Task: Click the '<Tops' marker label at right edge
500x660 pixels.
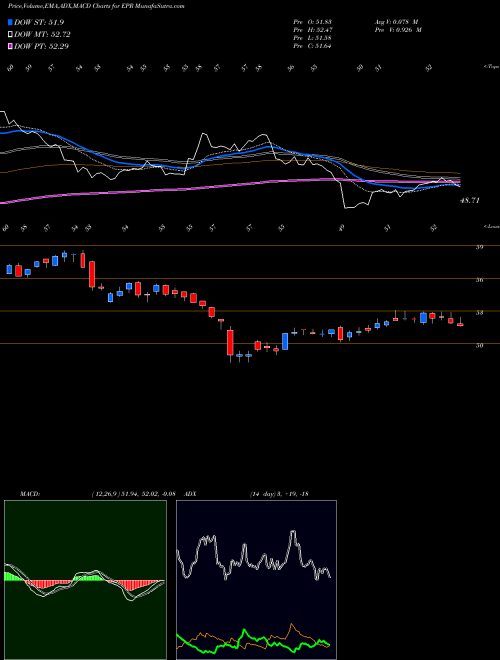Action: coord(492,67)
